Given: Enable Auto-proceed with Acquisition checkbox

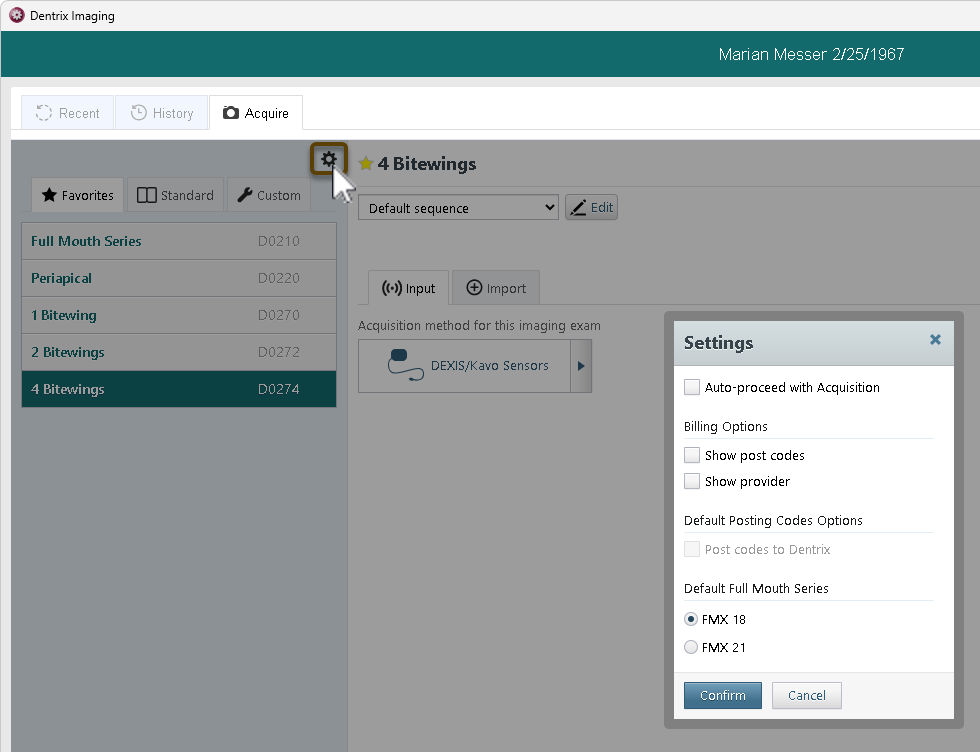Looking at the screenshot, I should point(692,387).
